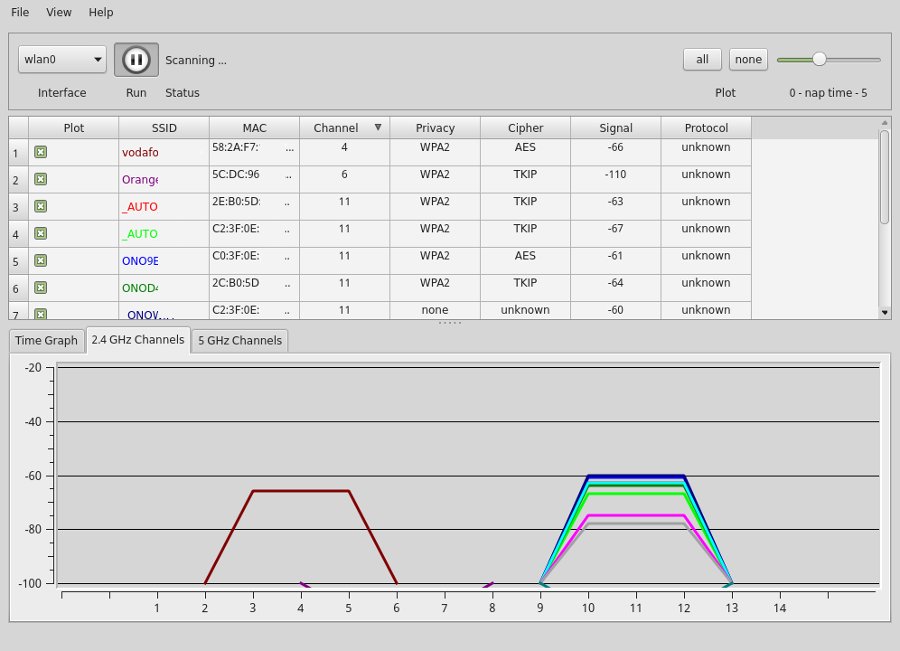Viewport: 900px width, 651px height.
Task: Open the View menu
Action: (x=59, y=12)
